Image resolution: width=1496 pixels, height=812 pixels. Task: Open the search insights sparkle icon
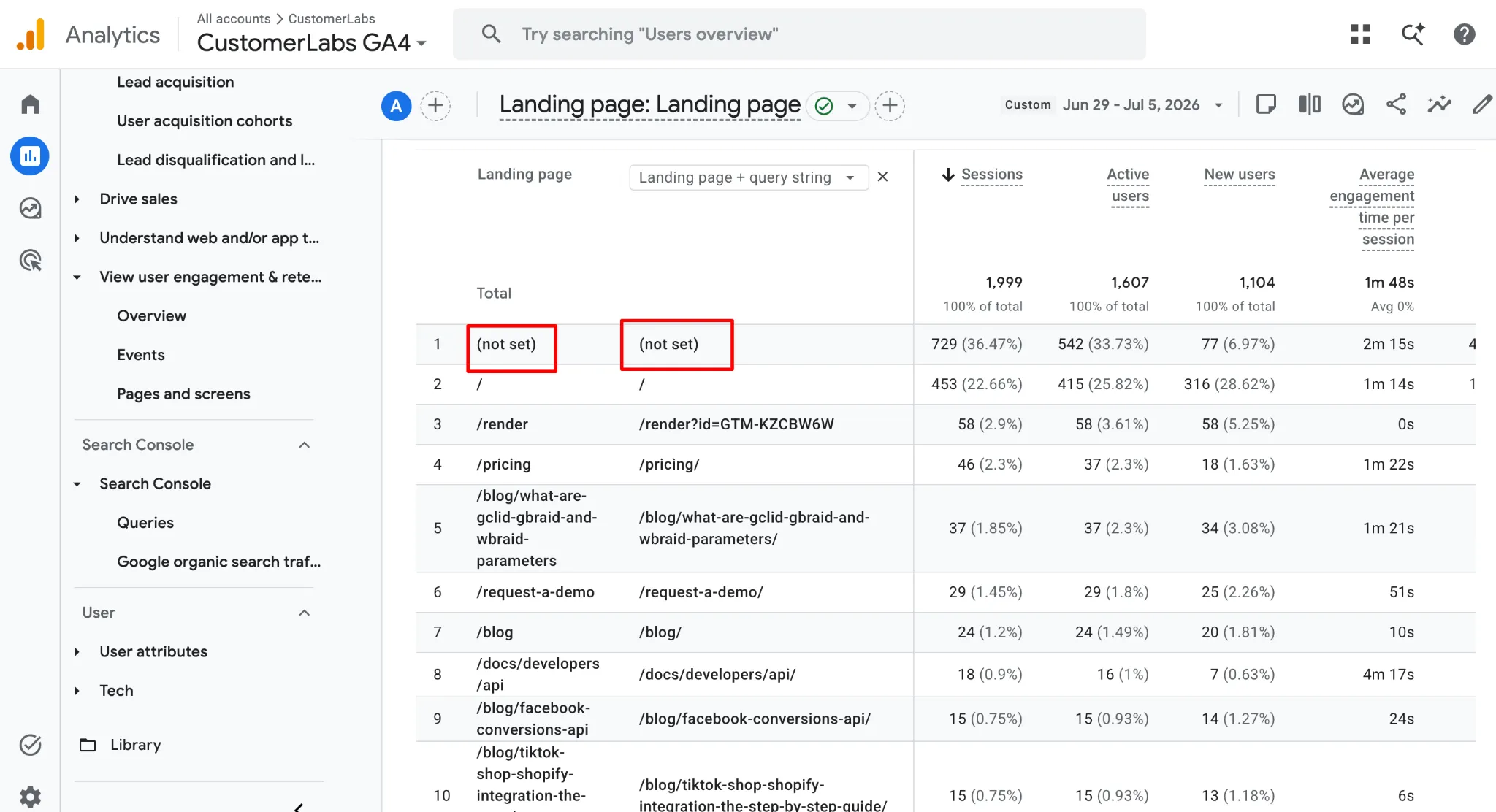(x=1413, y=34)
